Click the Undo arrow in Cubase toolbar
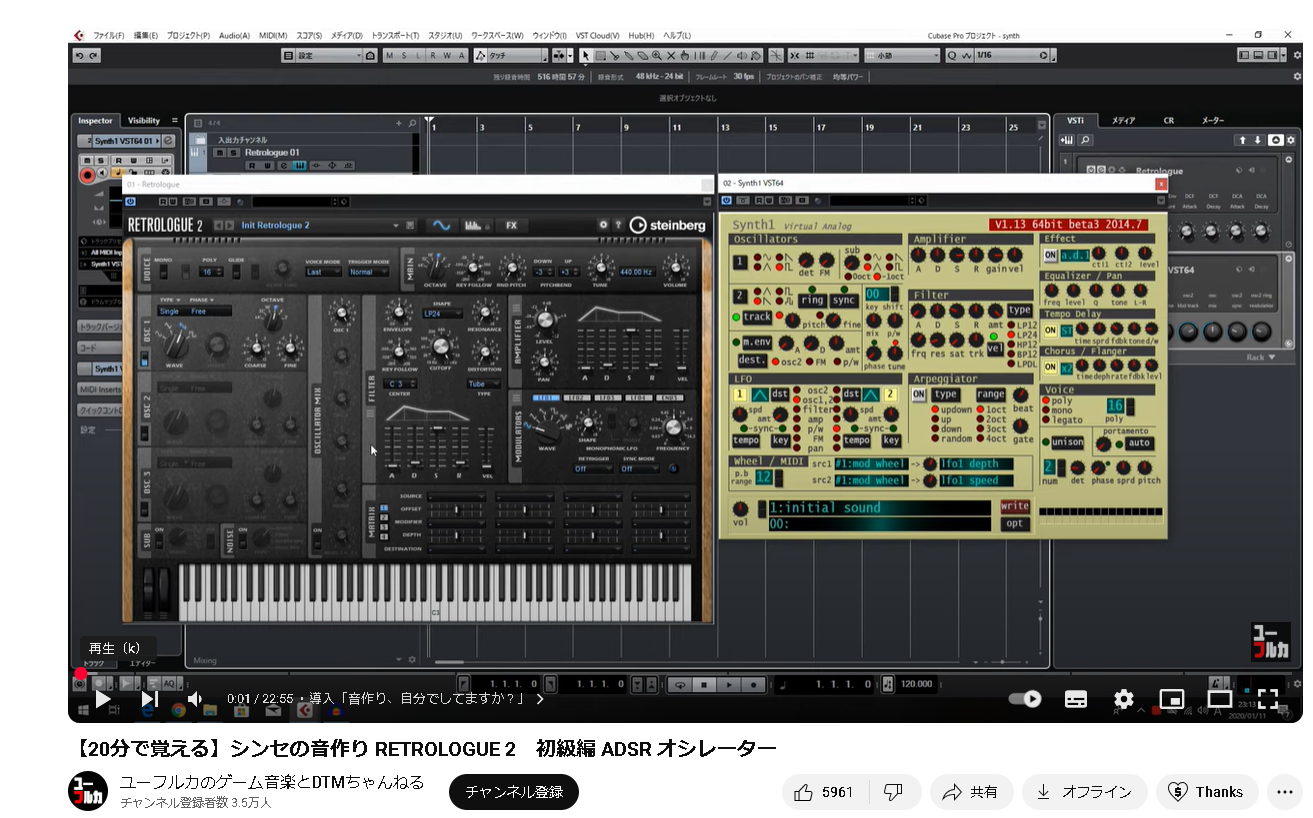The image size is (1313, 818). (x=80, y=56)
